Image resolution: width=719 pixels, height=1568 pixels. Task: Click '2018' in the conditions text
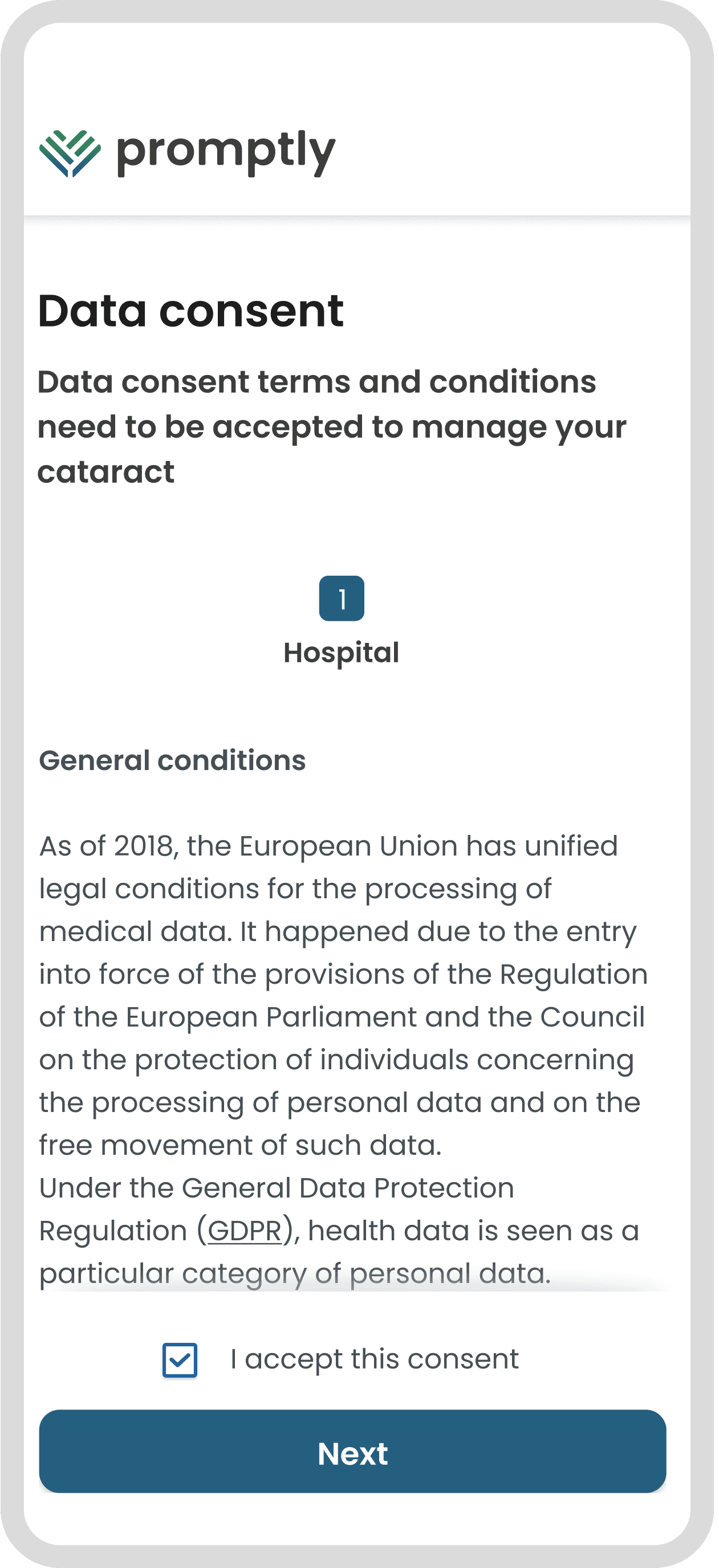[144, 846]
